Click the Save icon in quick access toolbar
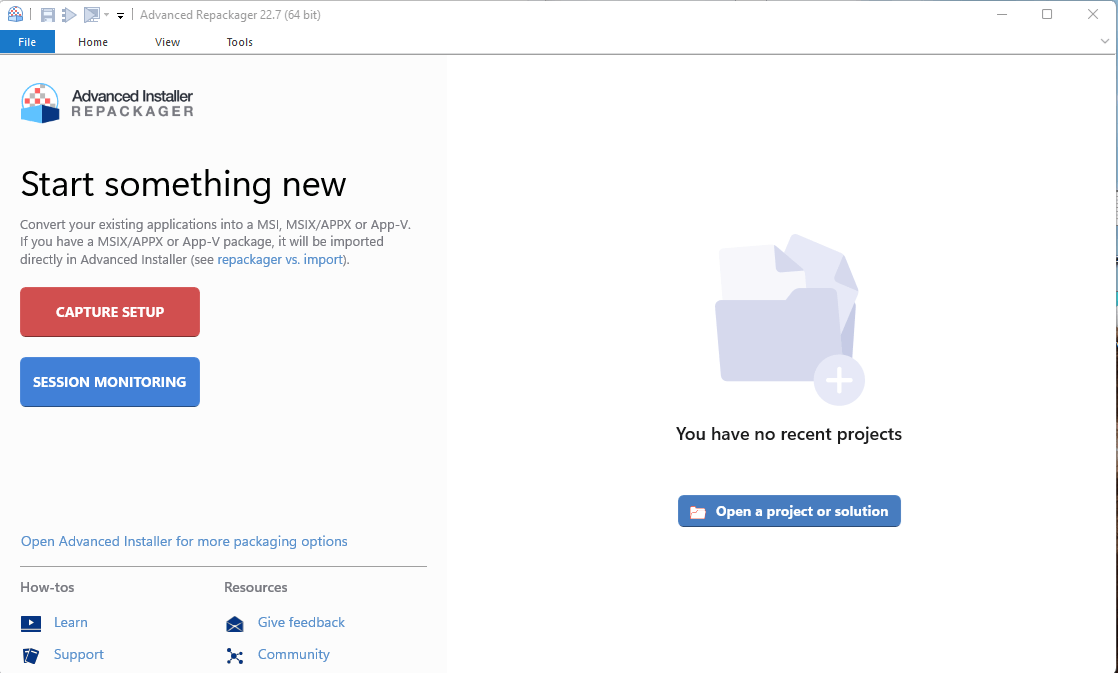1118x673 pixels. coord(47,15)
